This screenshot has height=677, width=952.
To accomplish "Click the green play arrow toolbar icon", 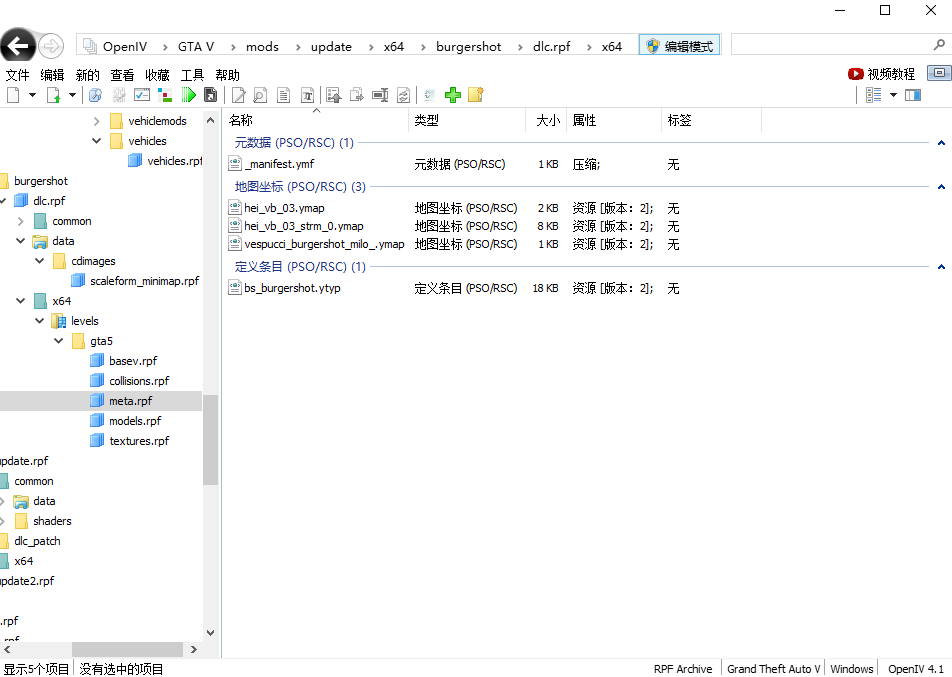I will [x=188, y=95].
